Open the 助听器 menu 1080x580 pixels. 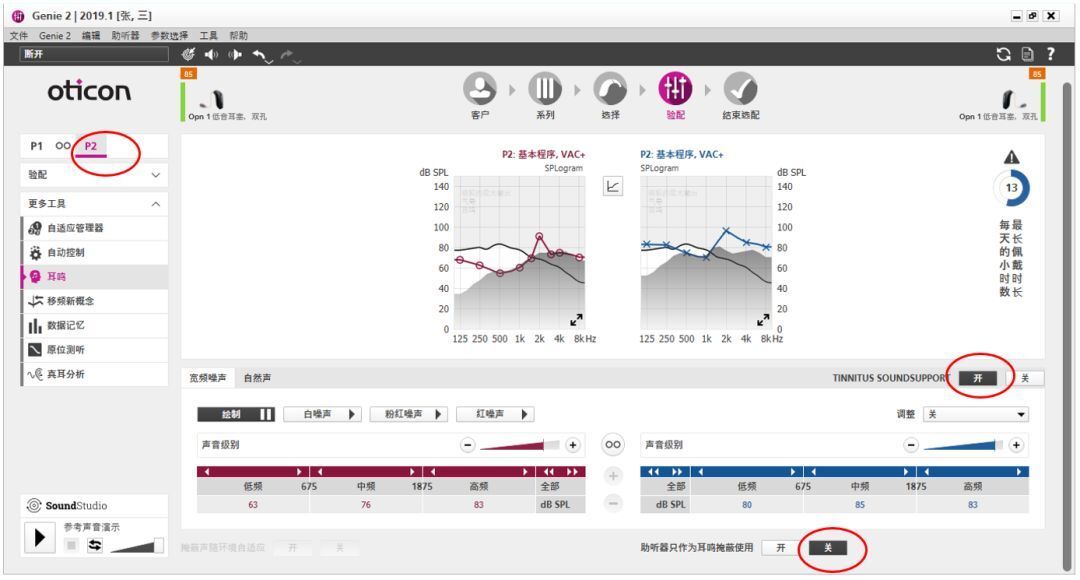coord(125,35)
